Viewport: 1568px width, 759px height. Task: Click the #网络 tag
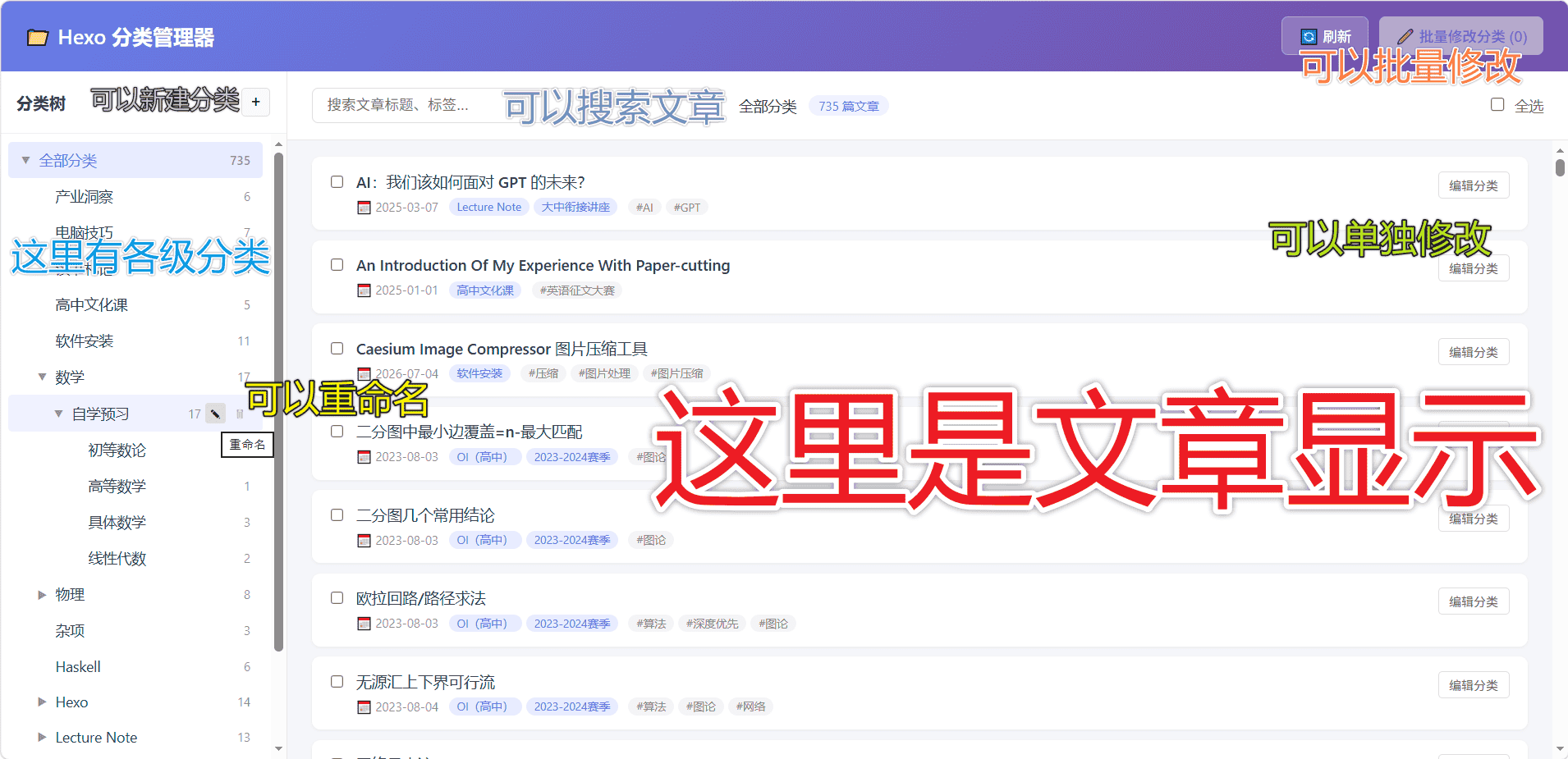click(x=750, y=706)
